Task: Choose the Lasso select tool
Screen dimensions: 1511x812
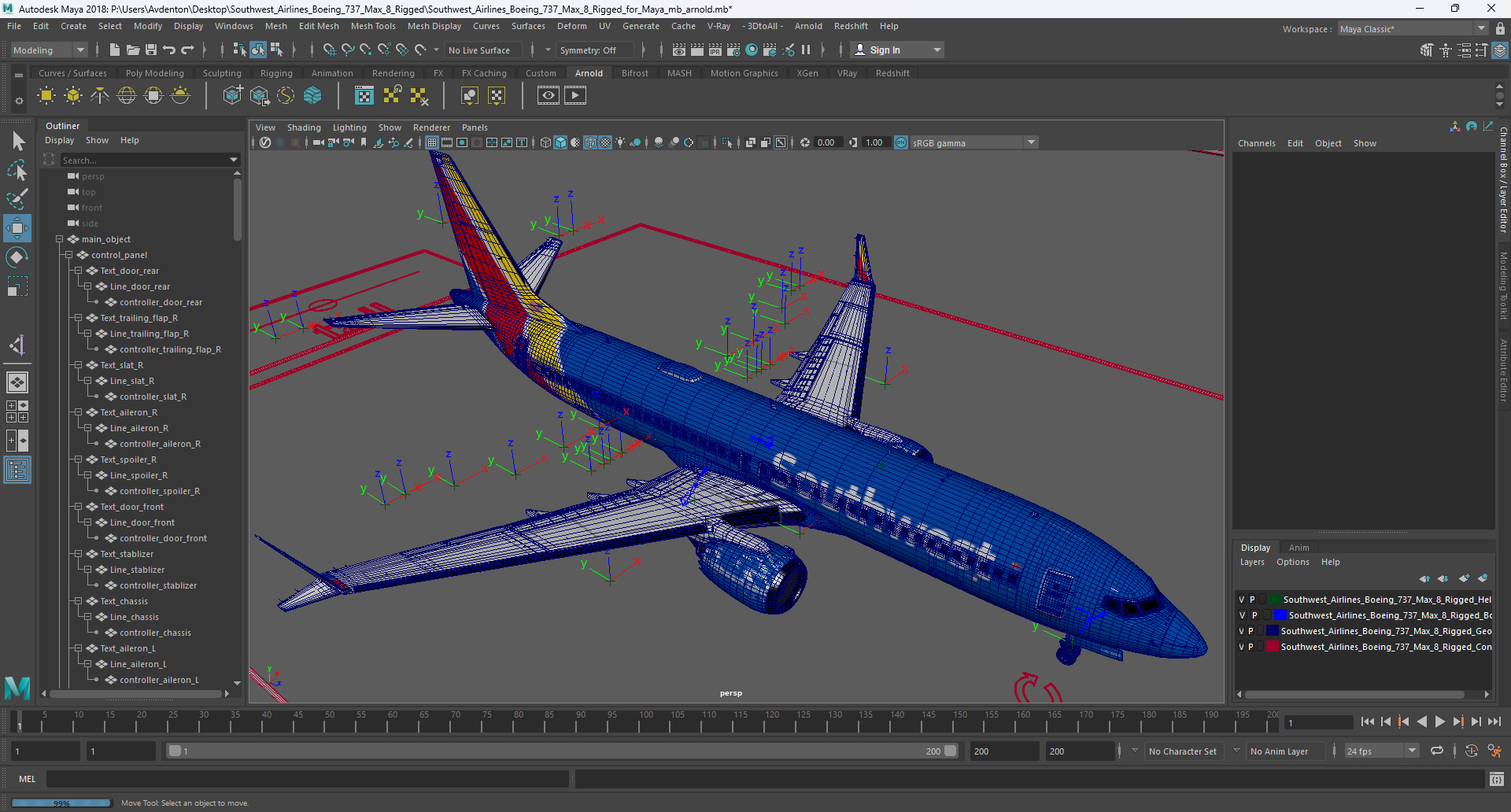Action: [x=17, y=170]
